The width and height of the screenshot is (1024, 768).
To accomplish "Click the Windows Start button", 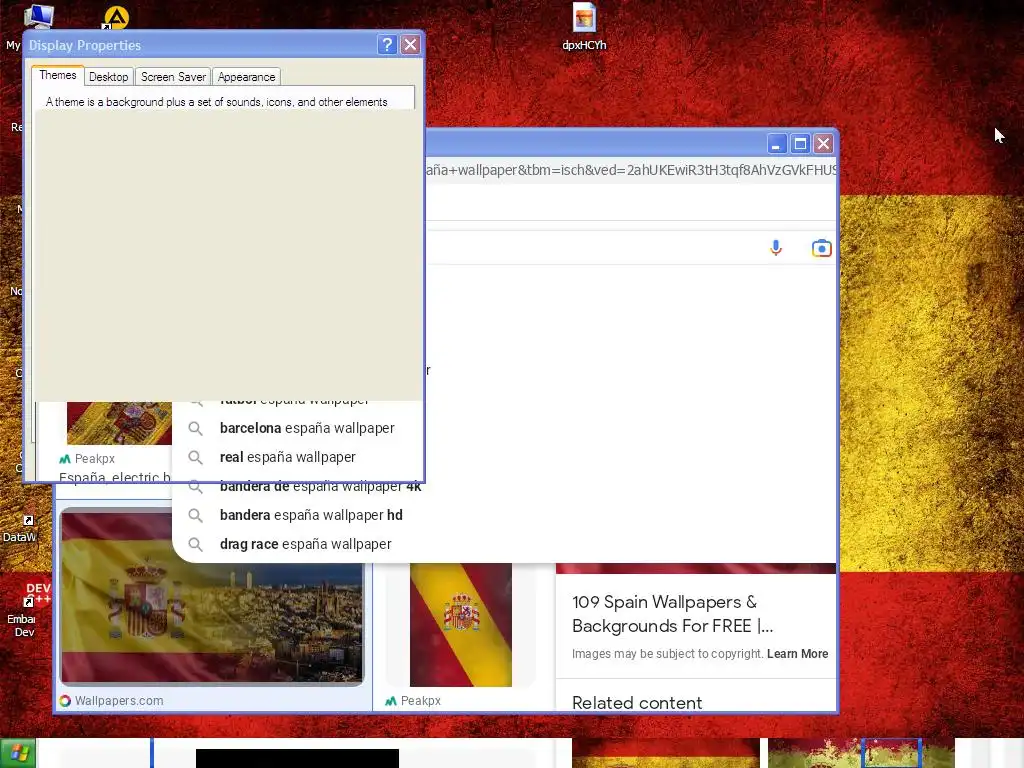I will (x=18, y=754).
